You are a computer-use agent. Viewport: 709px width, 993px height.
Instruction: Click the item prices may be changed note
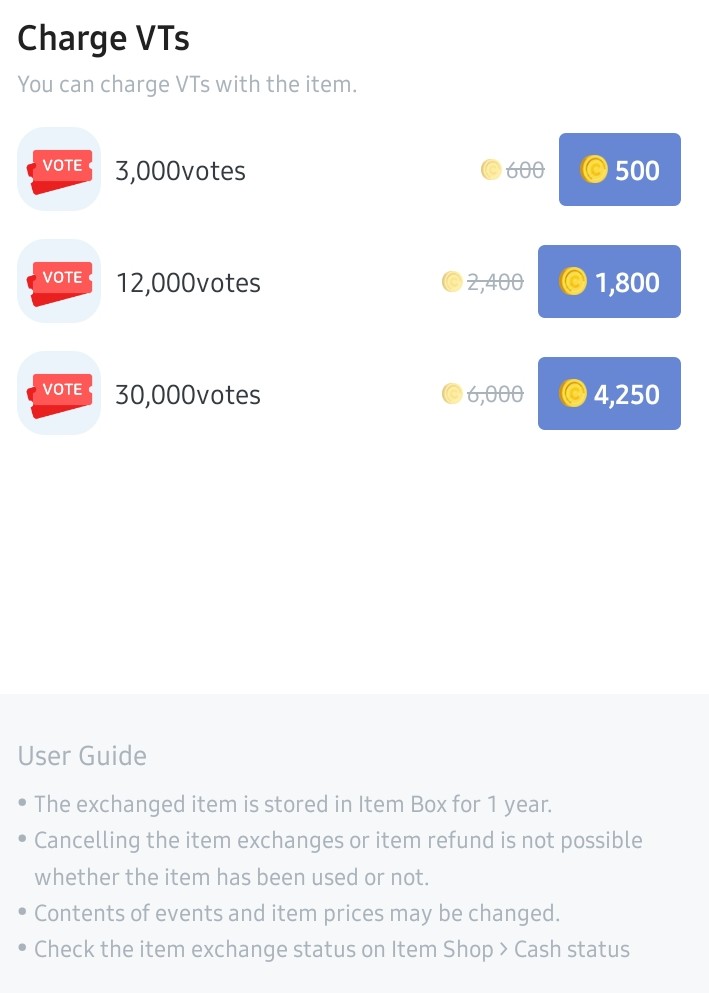(296, 913)
